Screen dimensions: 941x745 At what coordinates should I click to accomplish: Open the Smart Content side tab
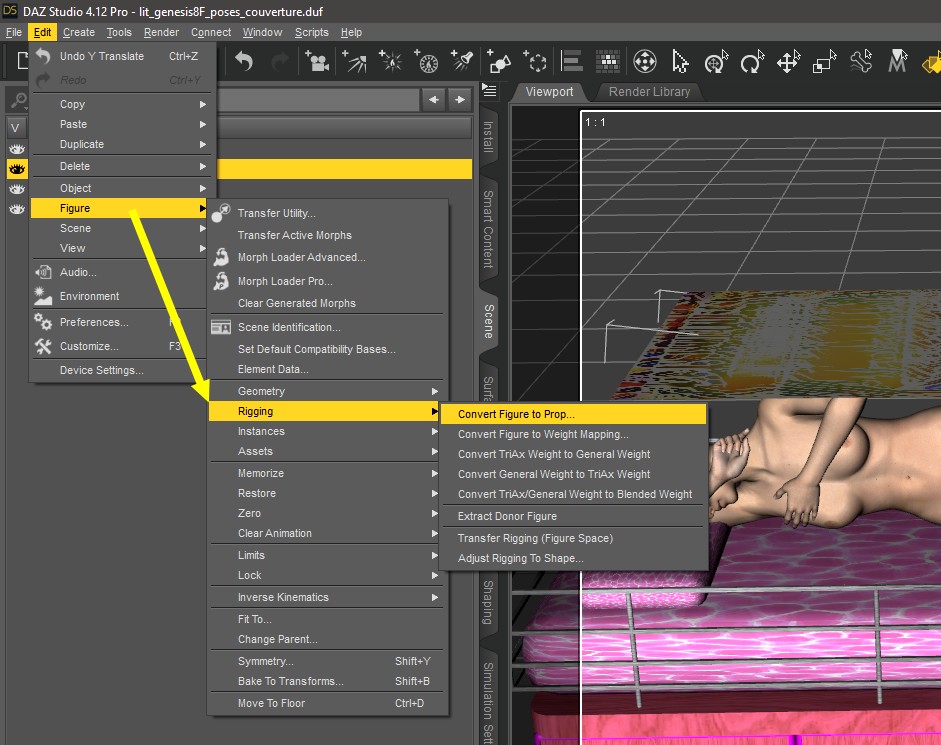489,228
